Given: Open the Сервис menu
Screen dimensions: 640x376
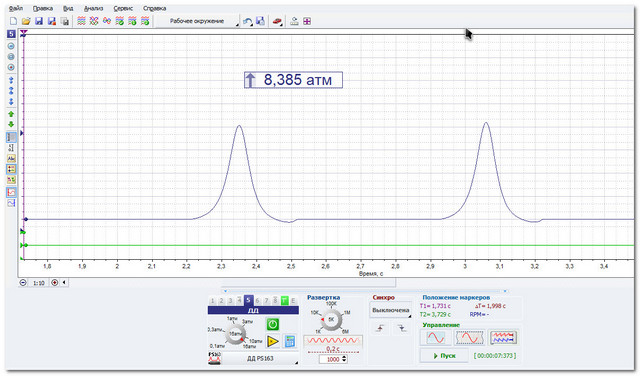Looking at the screenshot, I should coord(123,8).
